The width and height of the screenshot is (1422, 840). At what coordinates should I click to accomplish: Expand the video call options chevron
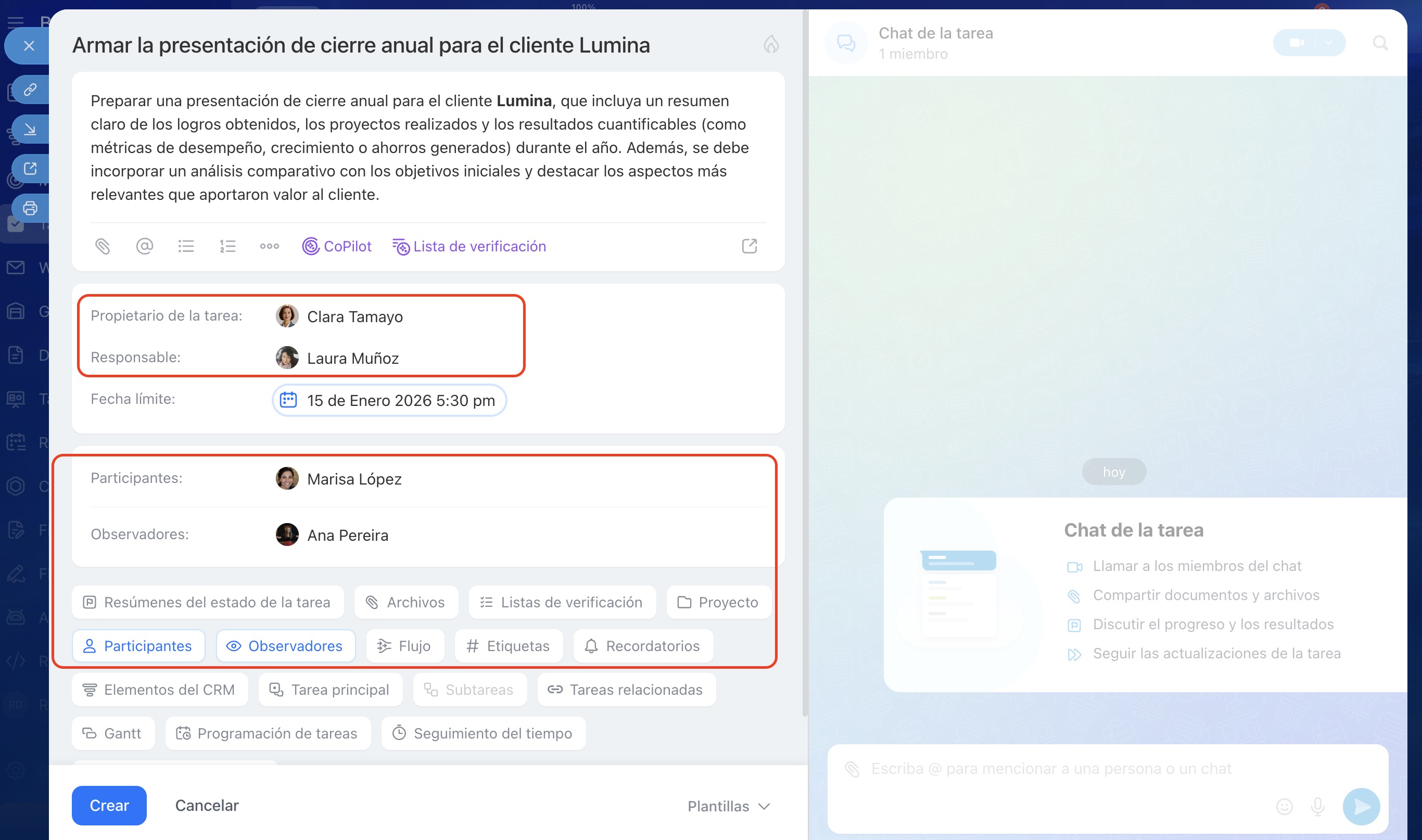[1328, 43]
